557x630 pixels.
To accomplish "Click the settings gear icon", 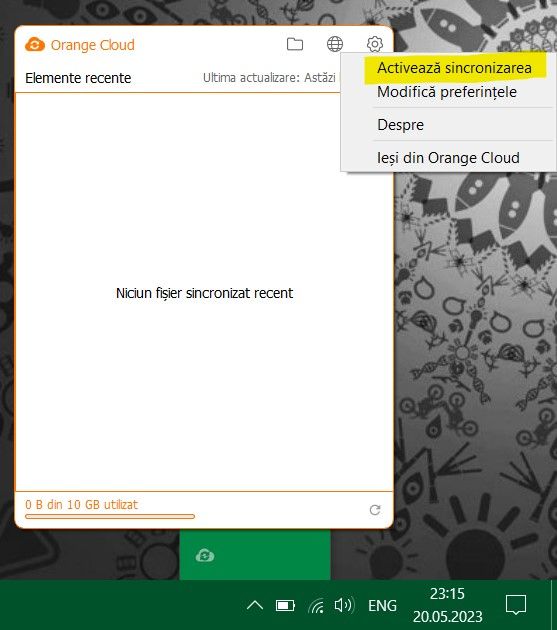I will pos(375,44).
